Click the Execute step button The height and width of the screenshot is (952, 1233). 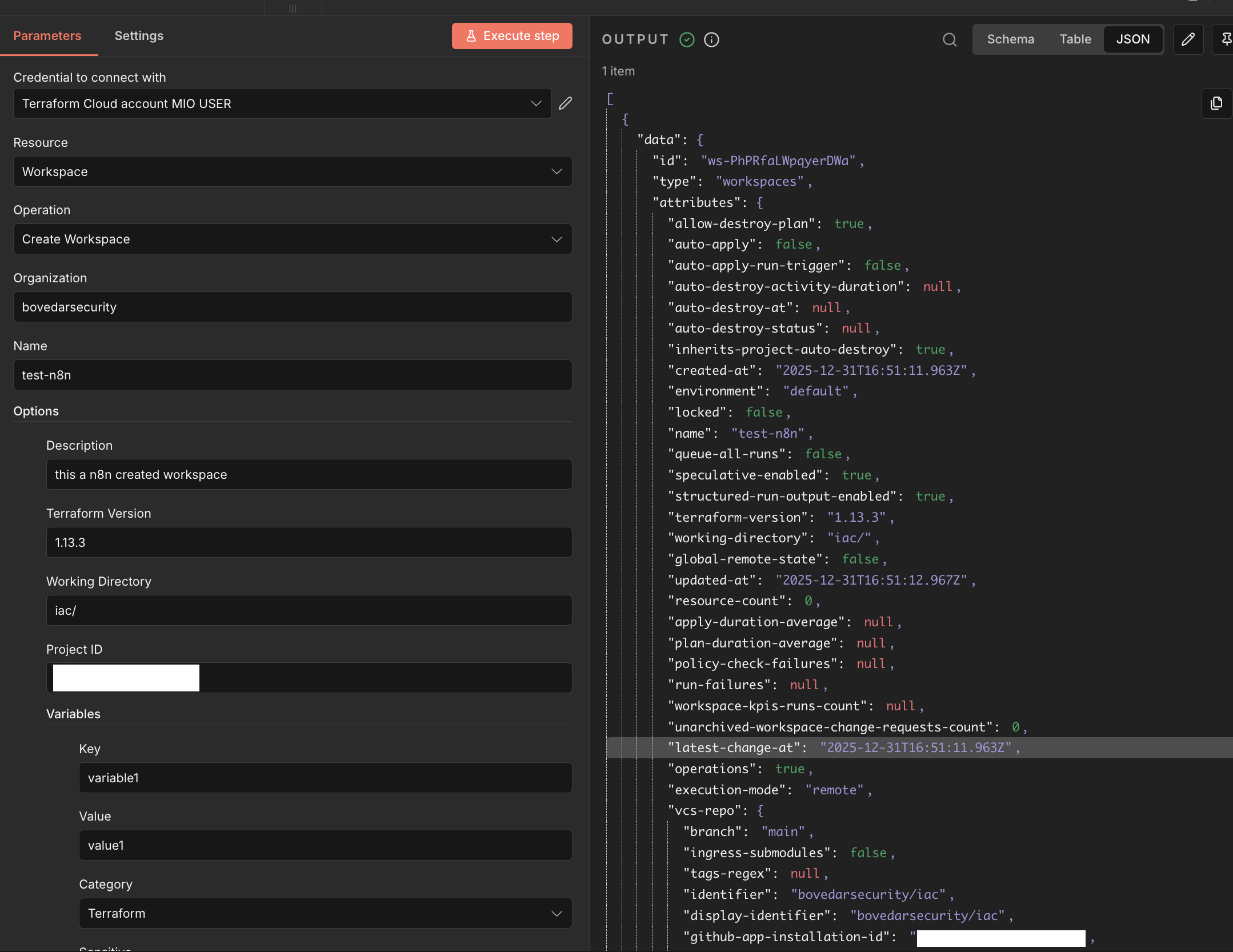(512, 36)
